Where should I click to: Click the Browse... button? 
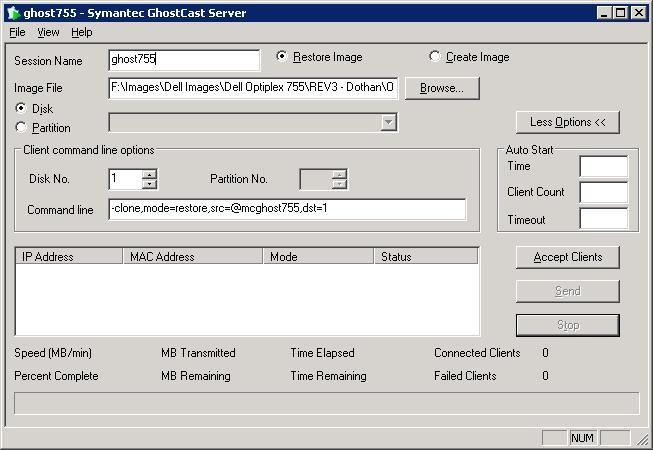[x=442, y=88]
